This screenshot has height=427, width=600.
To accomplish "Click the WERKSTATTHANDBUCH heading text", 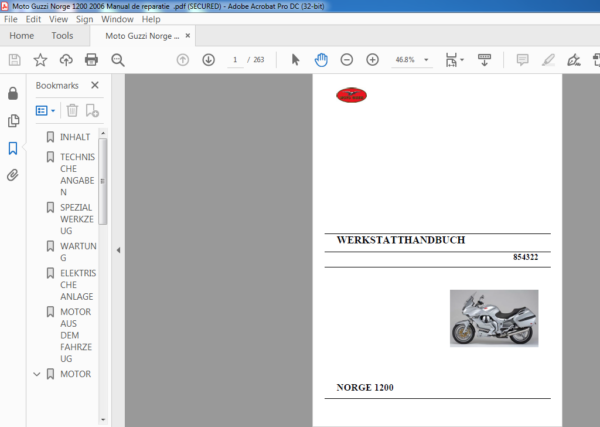I will click(401, 240).
